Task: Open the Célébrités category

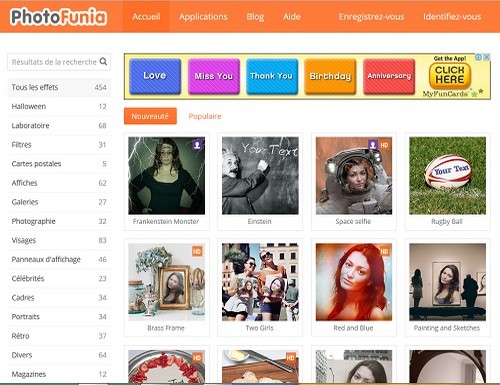Action: 59,278
